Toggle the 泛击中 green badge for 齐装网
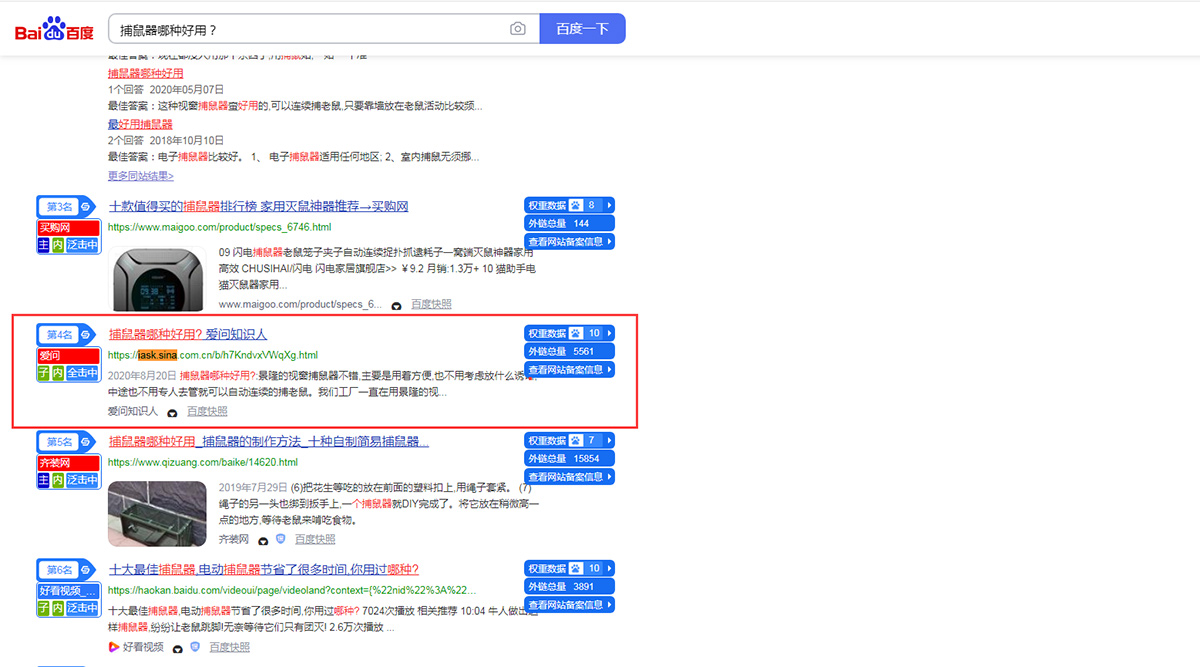This screenshot has width=1200, height=667. tap(83, 479)
